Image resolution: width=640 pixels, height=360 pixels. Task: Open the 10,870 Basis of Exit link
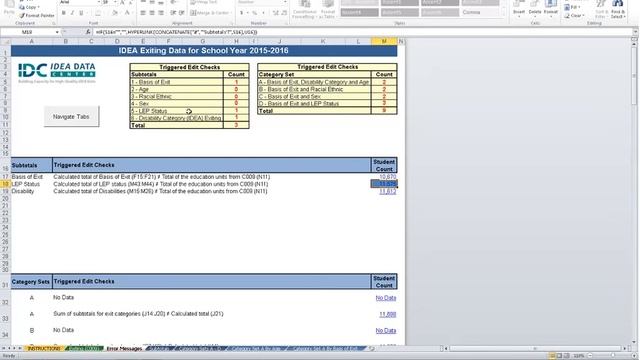(x=387, y=177)
